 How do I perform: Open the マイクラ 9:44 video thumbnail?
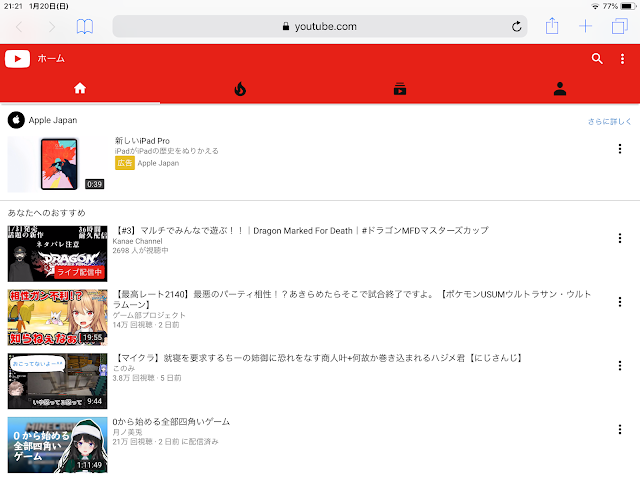[x=58, y=381]
